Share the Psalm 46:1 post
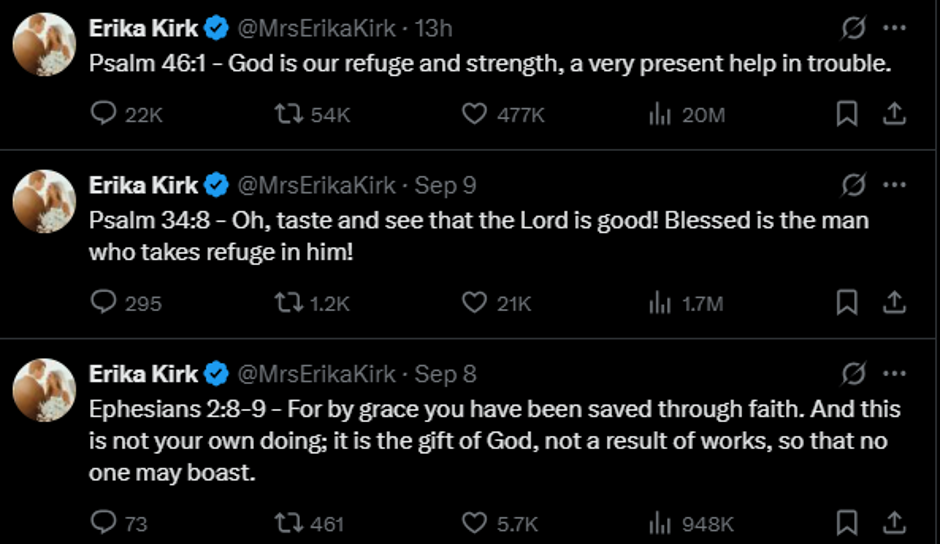940x544 pixels. [894, 115]
